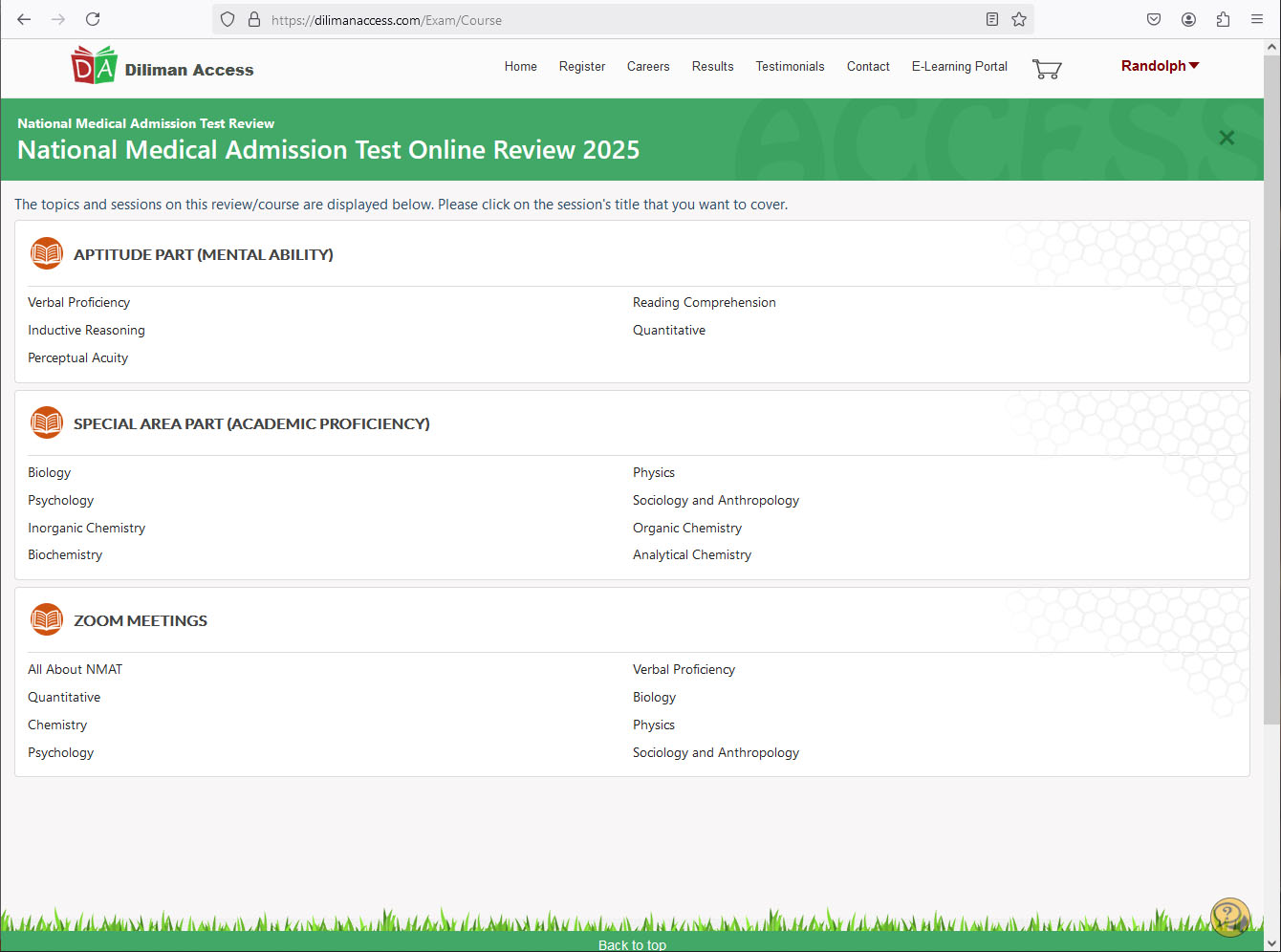Open the Testimonials menu item

click(x=790, y=66)
